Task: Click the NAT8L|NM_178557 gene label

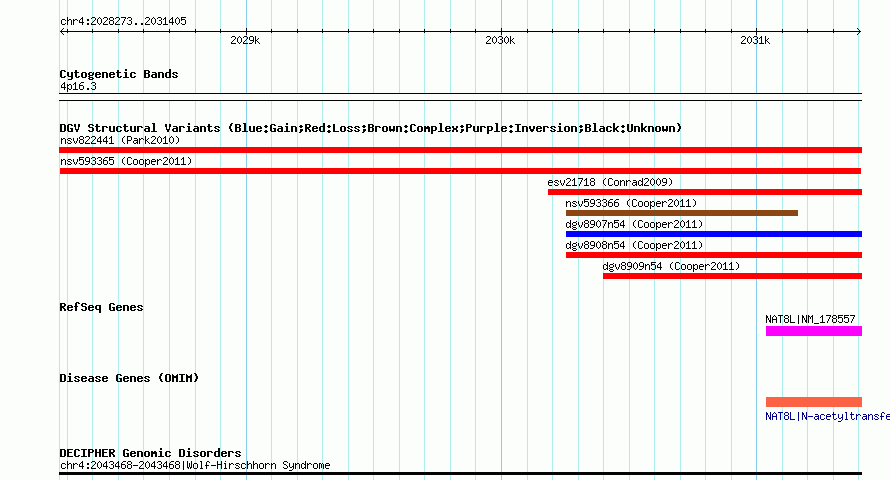Action: [810, 319]
